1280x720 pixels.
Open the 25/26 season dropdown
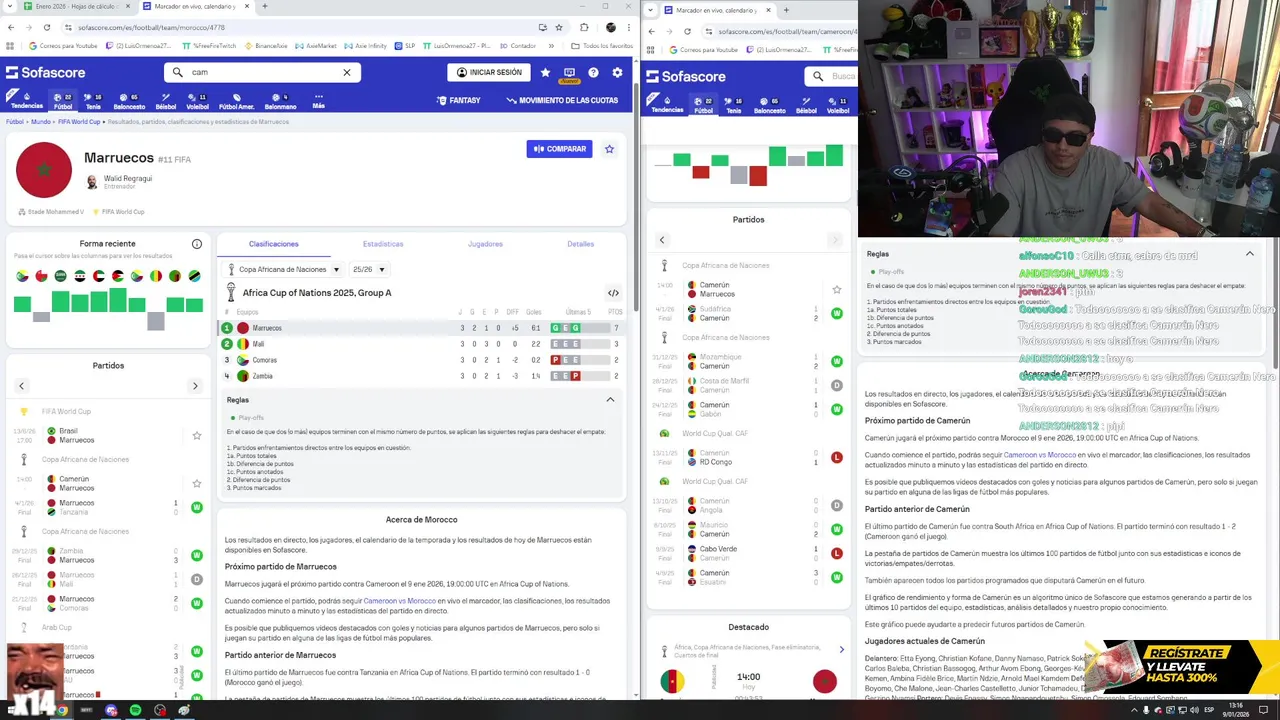coord(369,269)
